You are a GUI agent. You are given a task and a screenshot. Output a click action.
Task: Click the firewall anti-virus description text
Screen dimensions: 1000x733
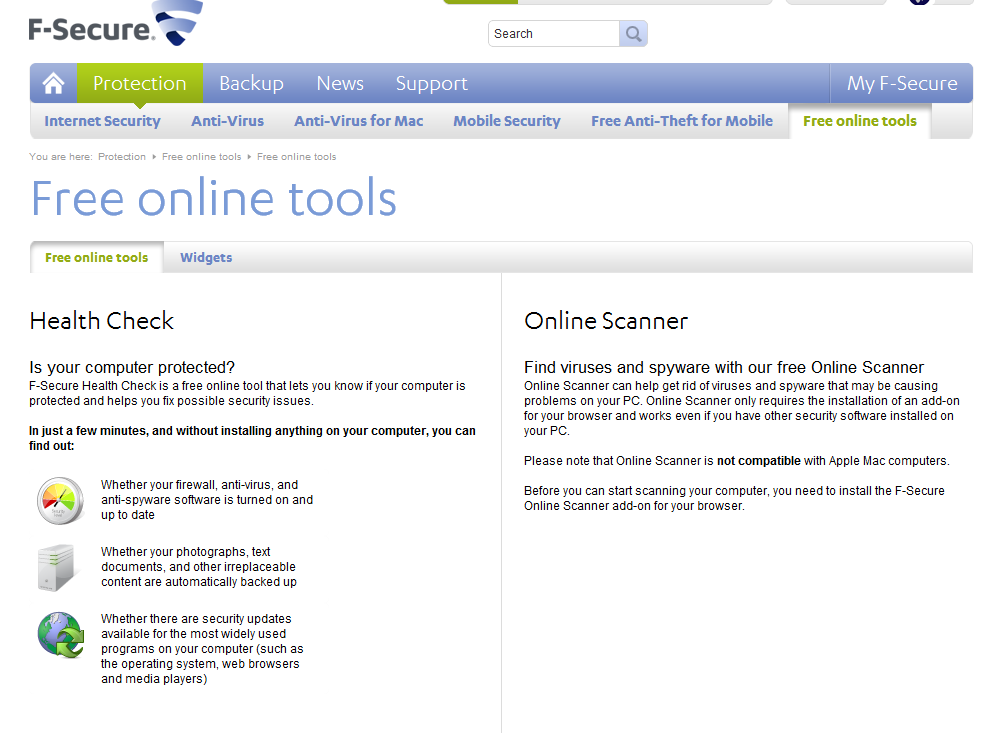(x=207, y=500)
